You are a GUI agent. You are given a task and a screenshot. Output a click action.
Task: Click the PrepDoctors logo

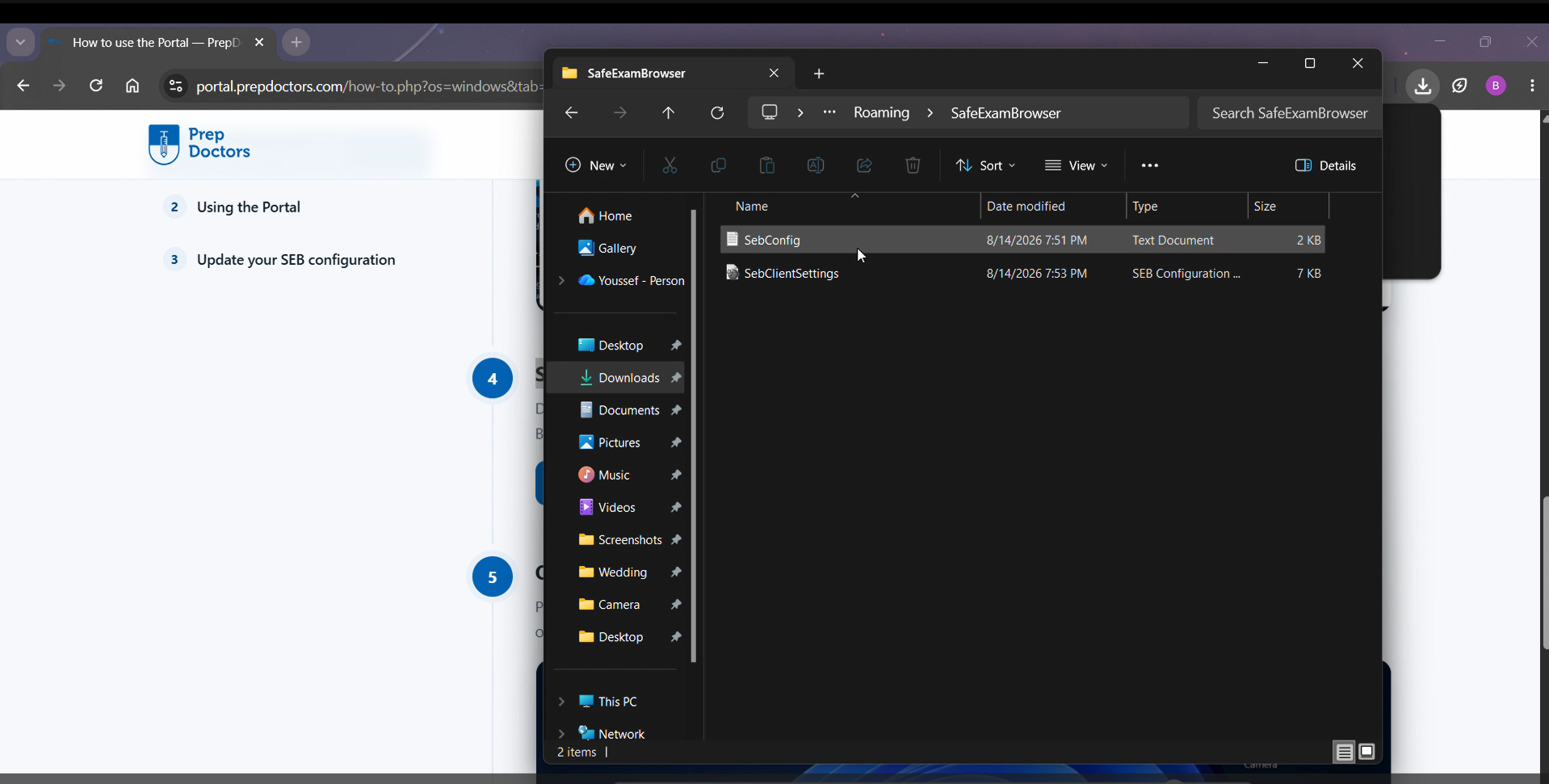(200, 144)
